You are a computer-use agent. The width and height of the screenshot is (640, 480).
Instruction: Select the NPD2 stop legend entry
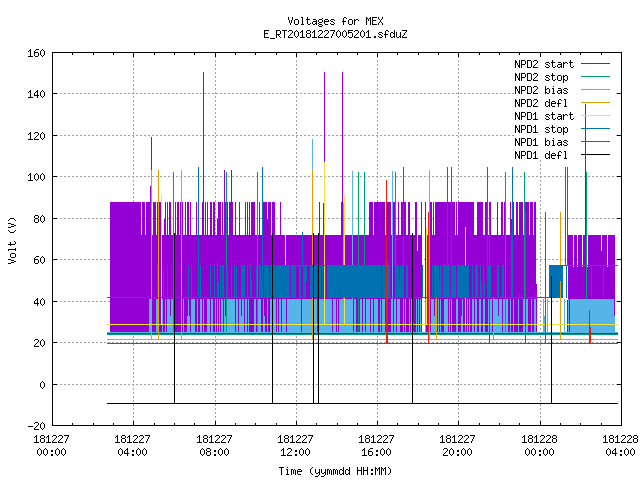[541, 77]
